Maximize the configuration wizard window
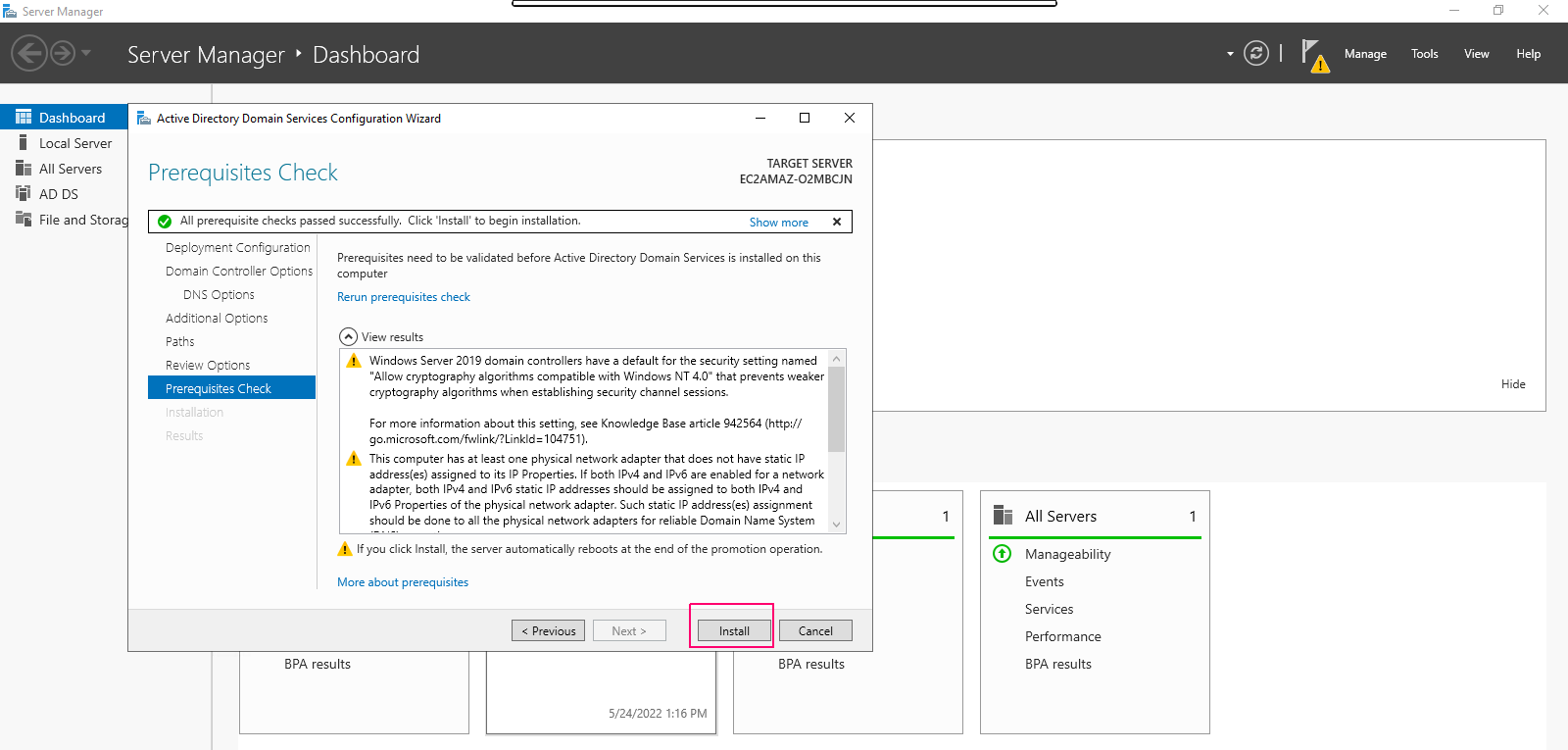Screen dimensions: 1568x750 (x=805, y=118)
